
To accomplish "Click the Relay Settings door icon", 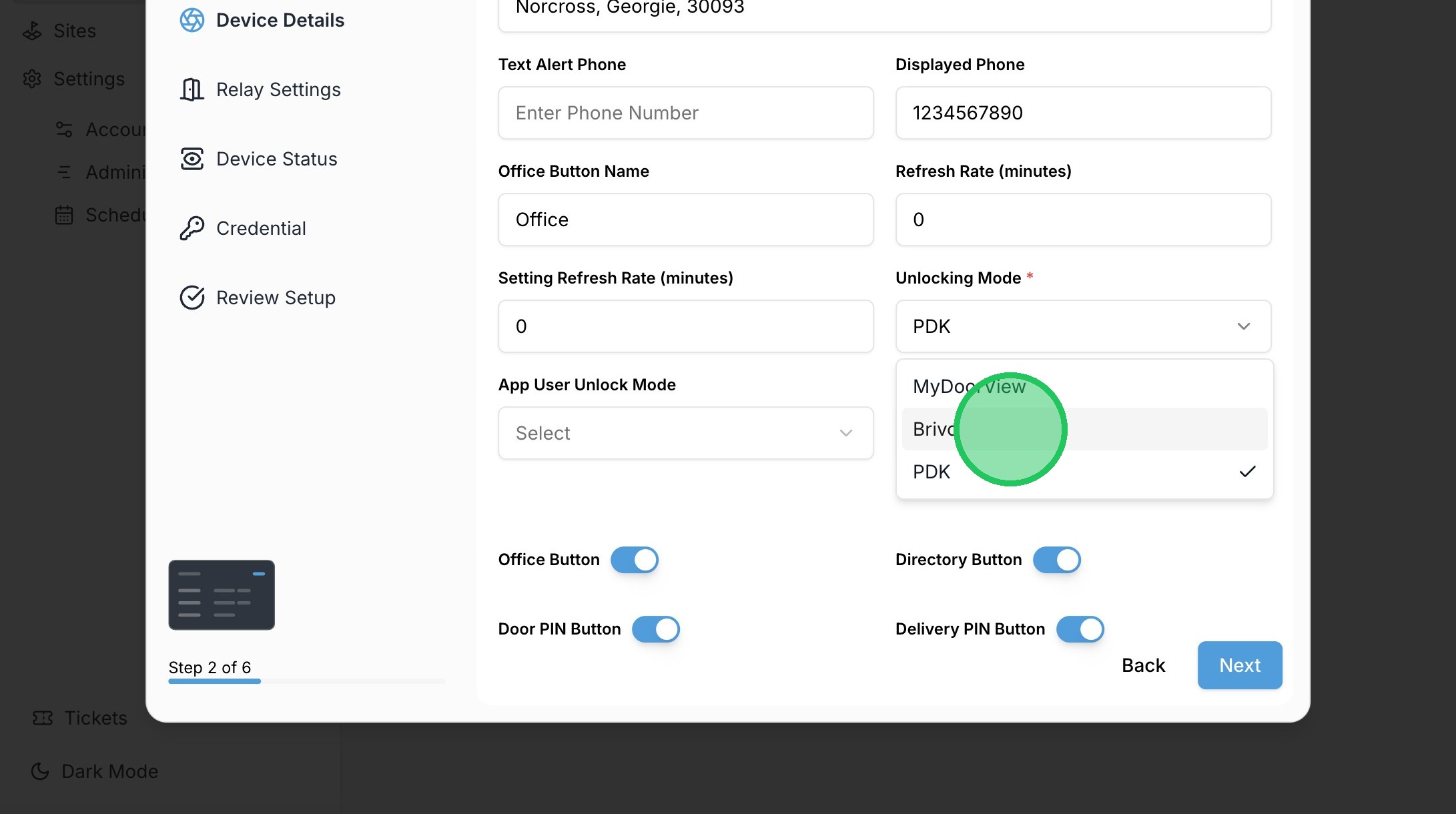I will coord(192,89).
